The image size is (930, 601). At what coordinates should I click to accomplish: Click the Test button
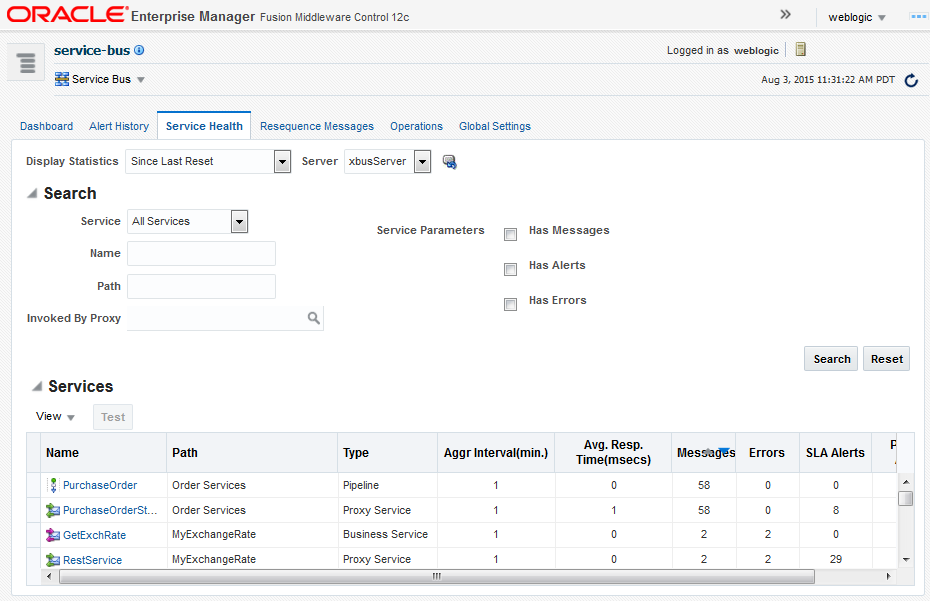point(113,417)
